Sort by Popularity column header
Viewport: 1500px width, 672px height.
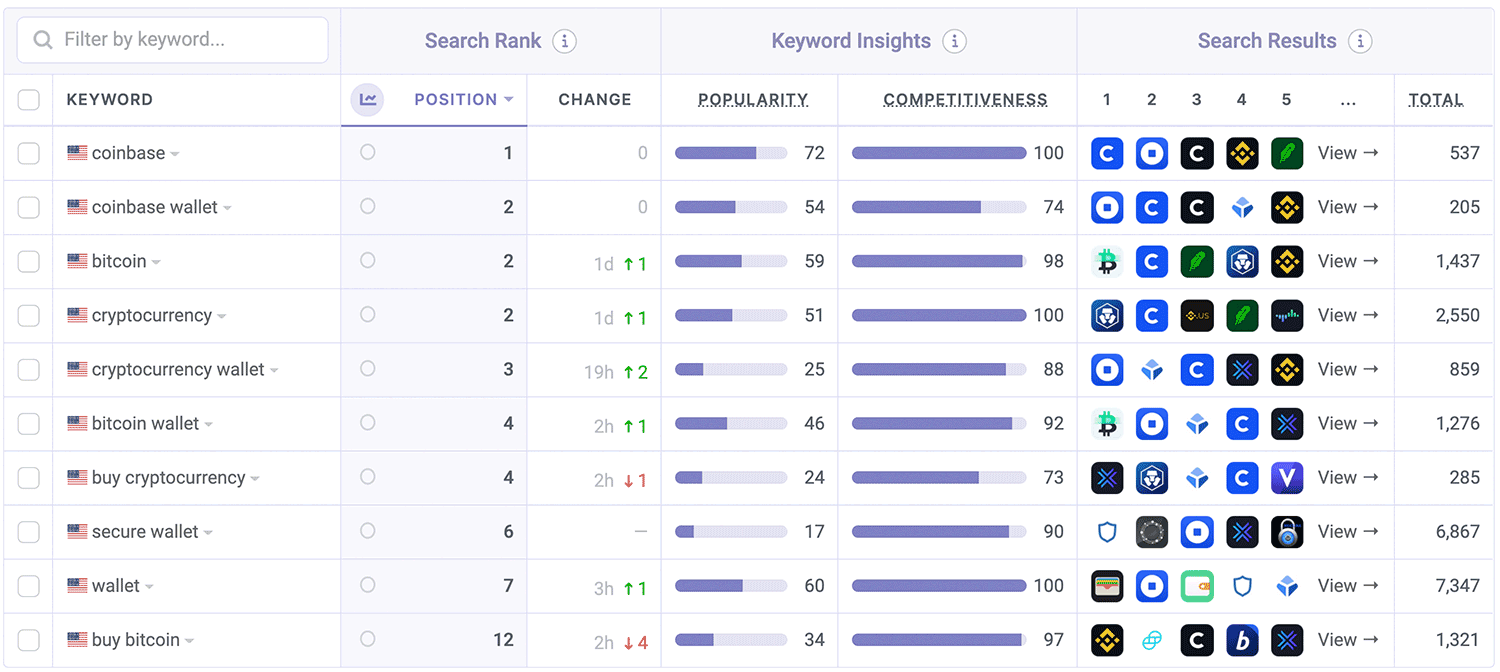(x=753, y=99)
